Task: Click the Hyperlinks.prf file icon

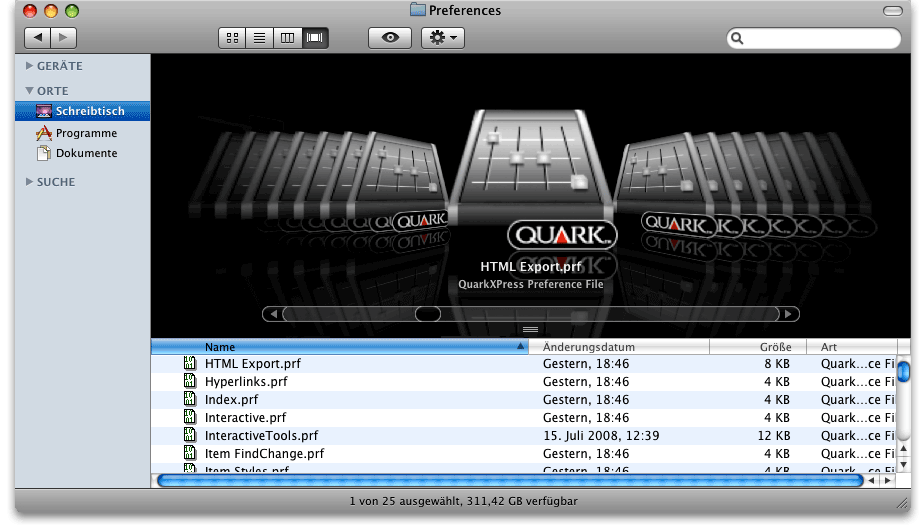Action: pyautogui.click(x=189, y=381)
